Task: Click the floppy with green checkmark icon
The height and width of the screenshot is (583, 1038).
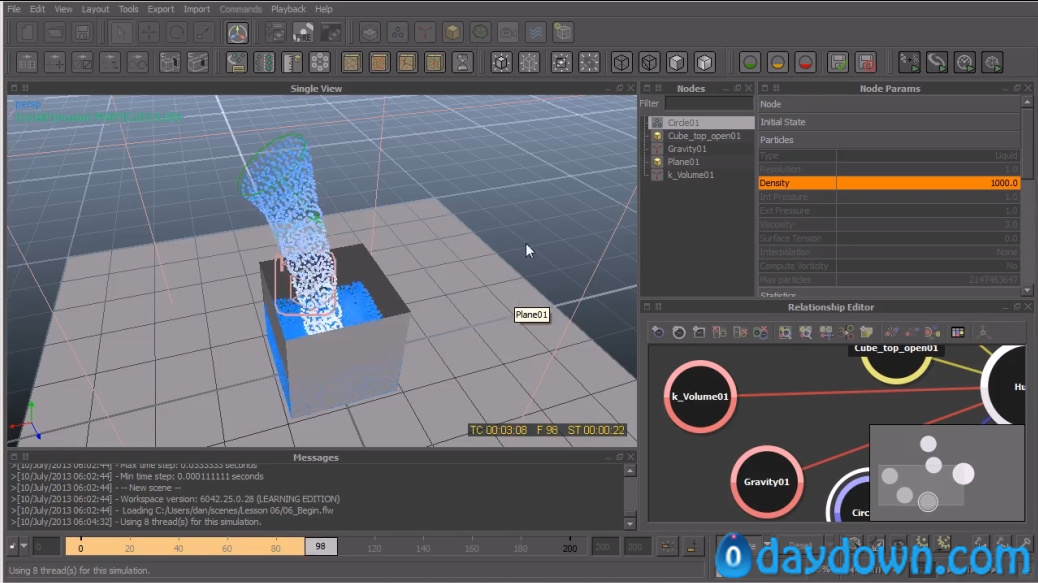Action: [839, 63]
